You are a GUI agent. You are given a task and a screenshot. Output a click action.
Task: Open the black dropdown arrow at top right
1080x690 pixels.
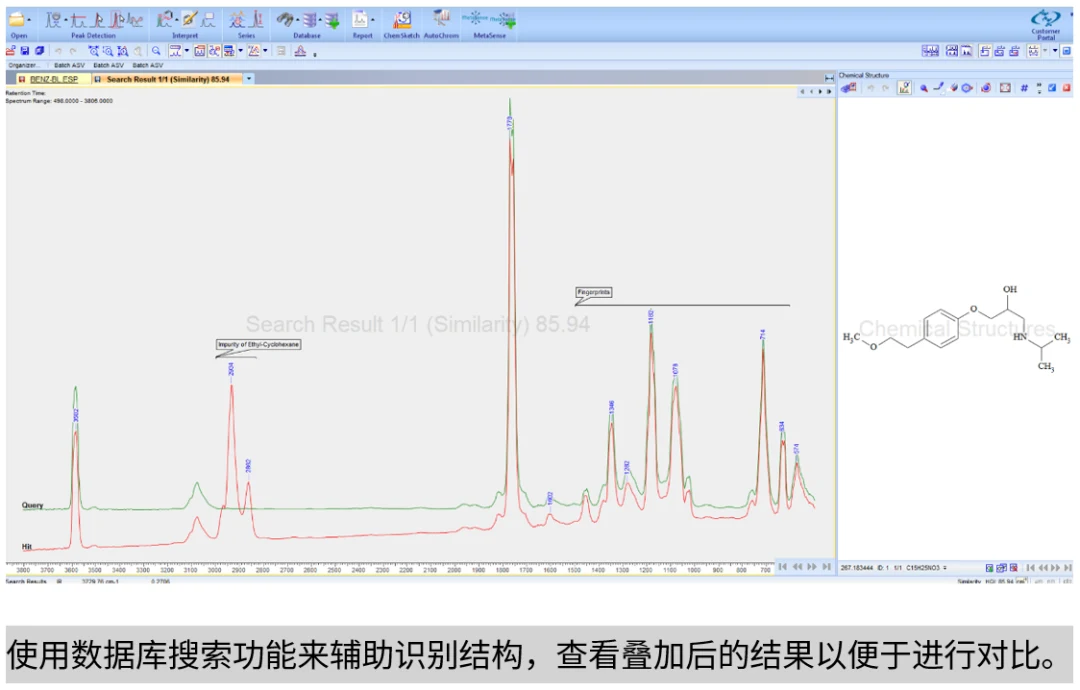pos(1055,51)
